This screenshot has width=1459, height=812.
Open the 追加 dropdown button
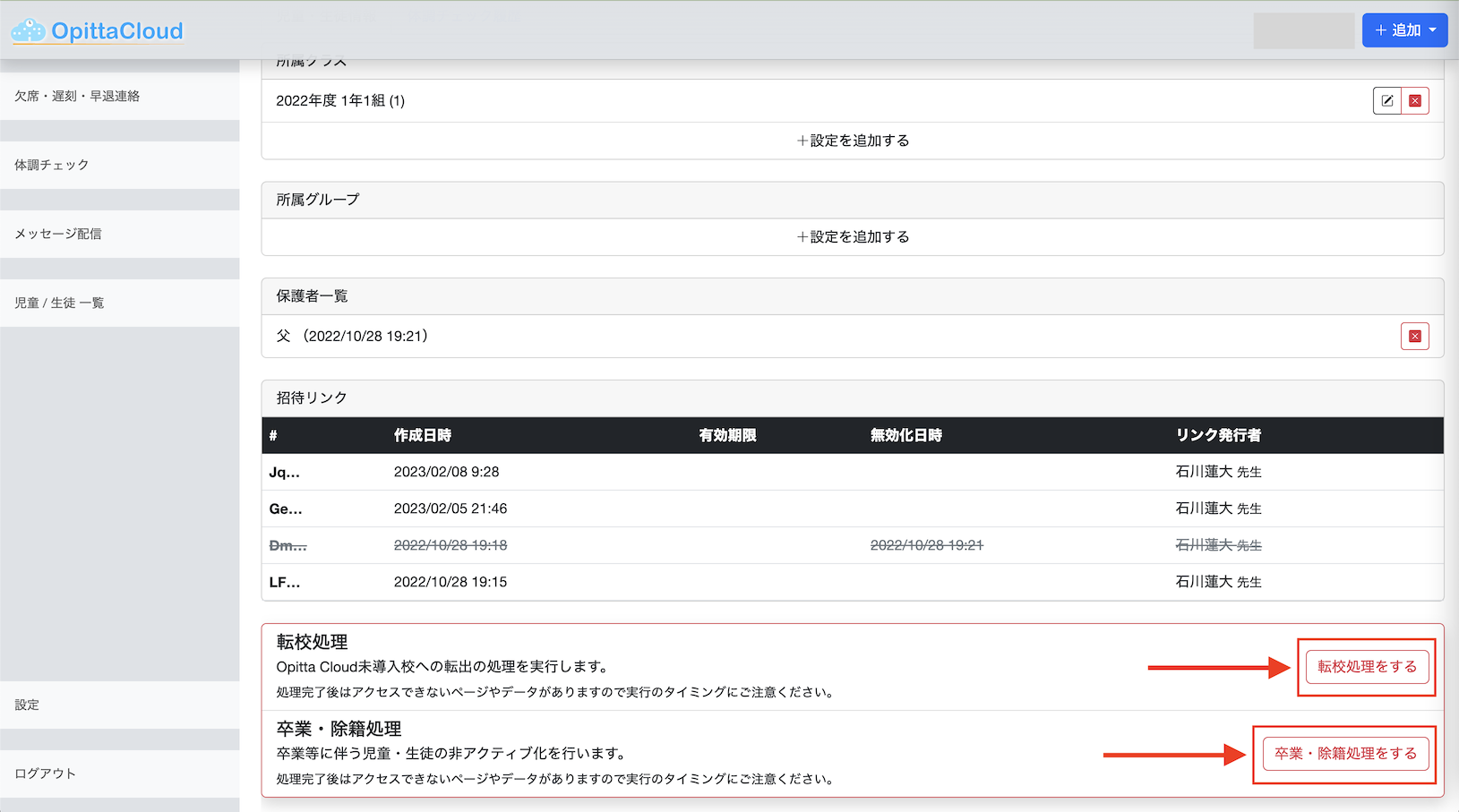tap(1404, 30)
